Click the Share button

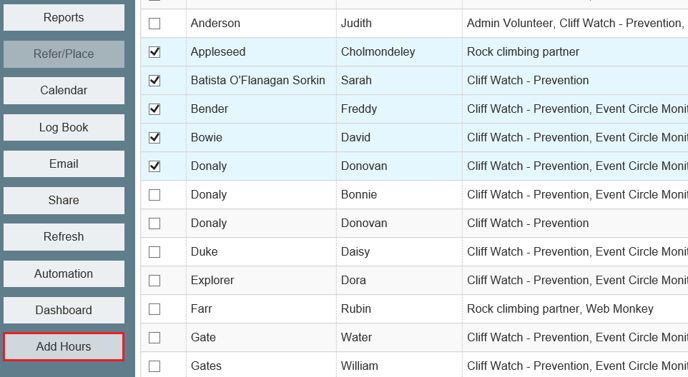click(x=64, y=200)
